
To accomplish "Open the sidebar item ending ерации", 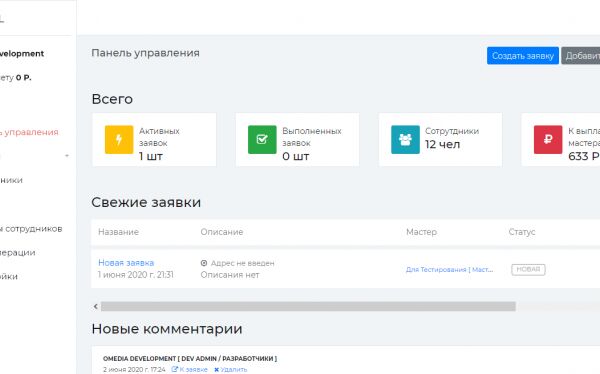I will pyautogui.click(x=18, y=253).
